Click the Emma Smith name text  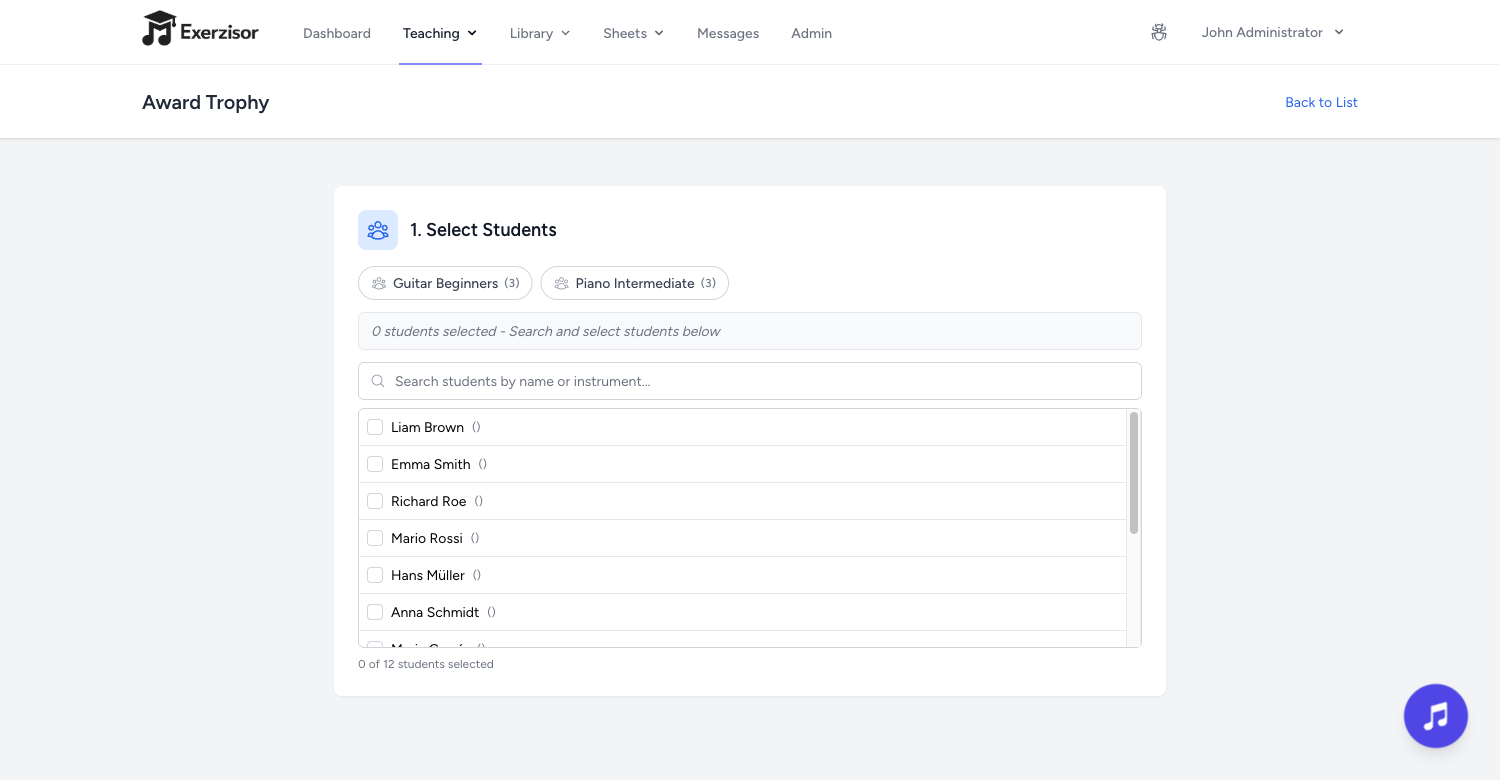431,464
